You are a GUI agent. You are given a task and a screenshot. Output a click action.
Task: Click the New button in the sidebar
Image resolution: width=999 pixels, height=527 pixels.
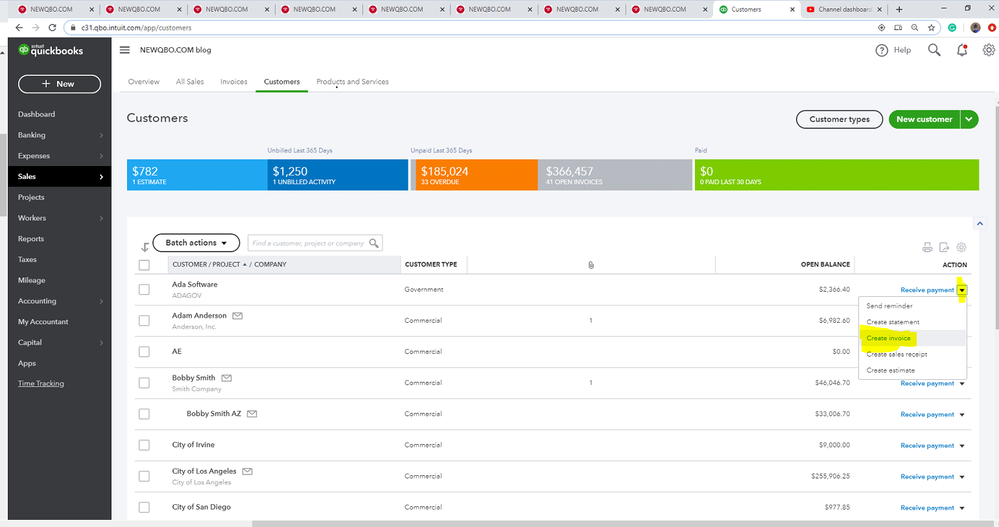tap(59, 84)
